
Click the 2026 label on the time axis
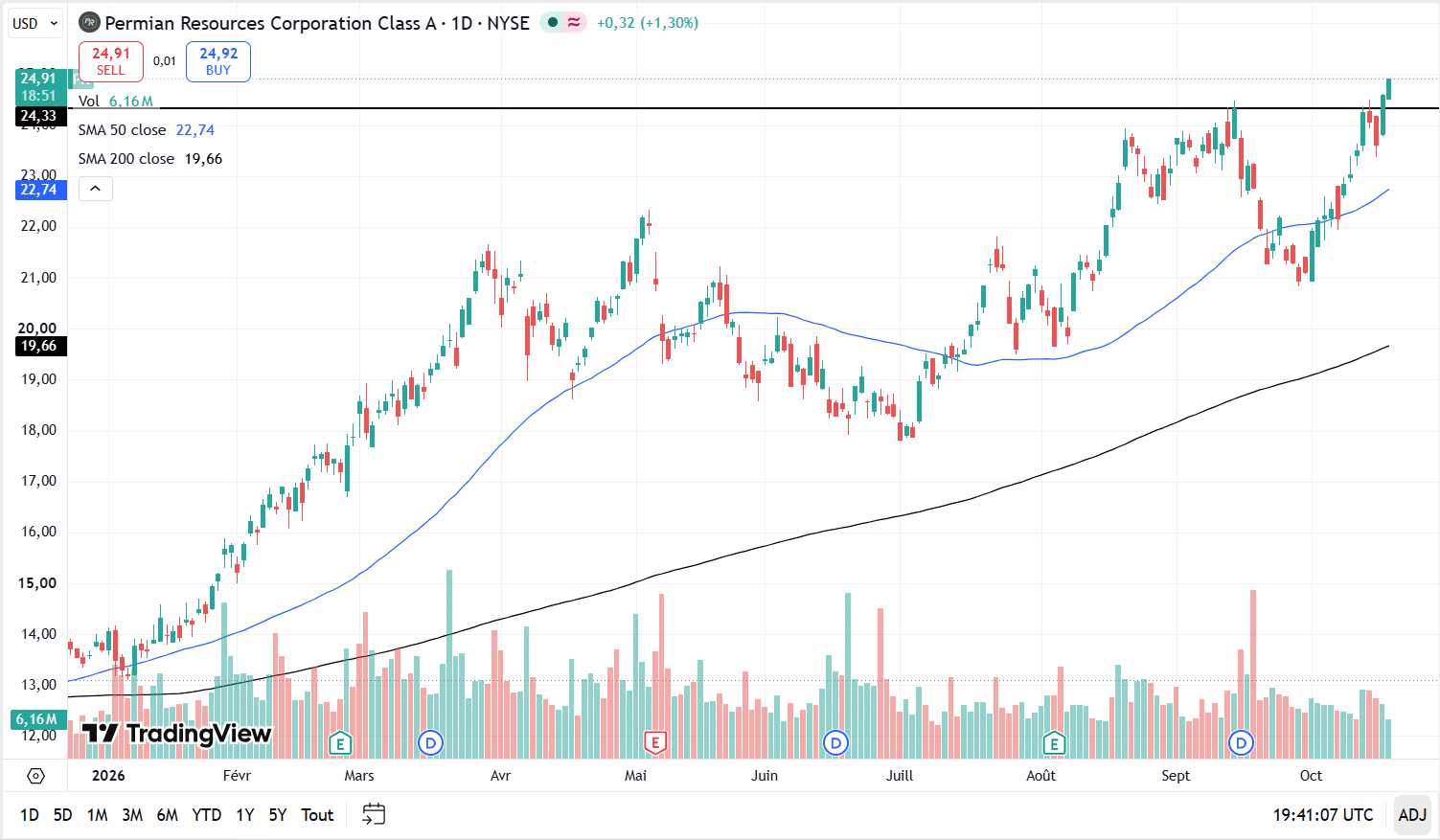point(108,776)
